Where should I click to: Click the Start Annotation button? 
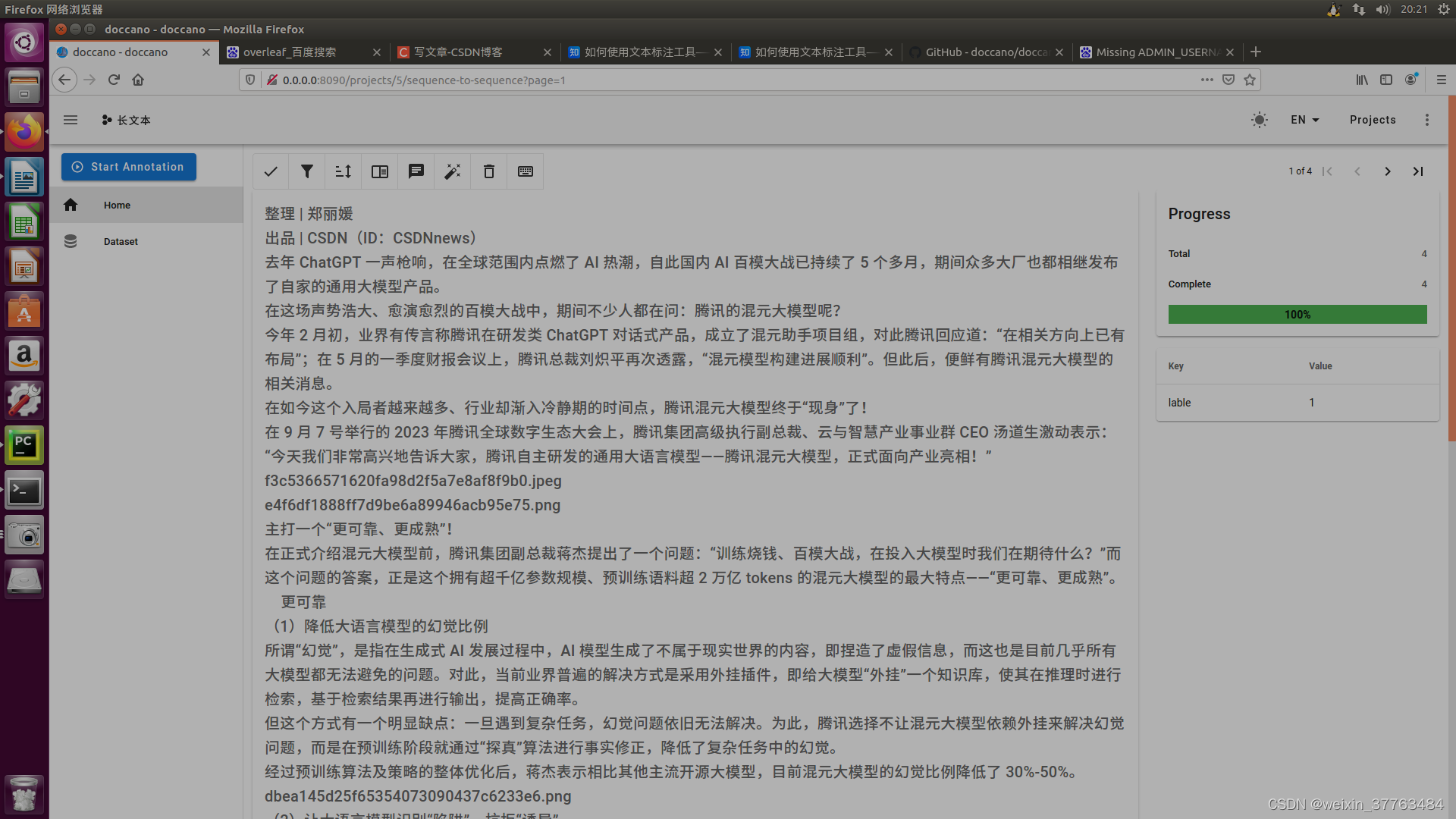point(129,167)
